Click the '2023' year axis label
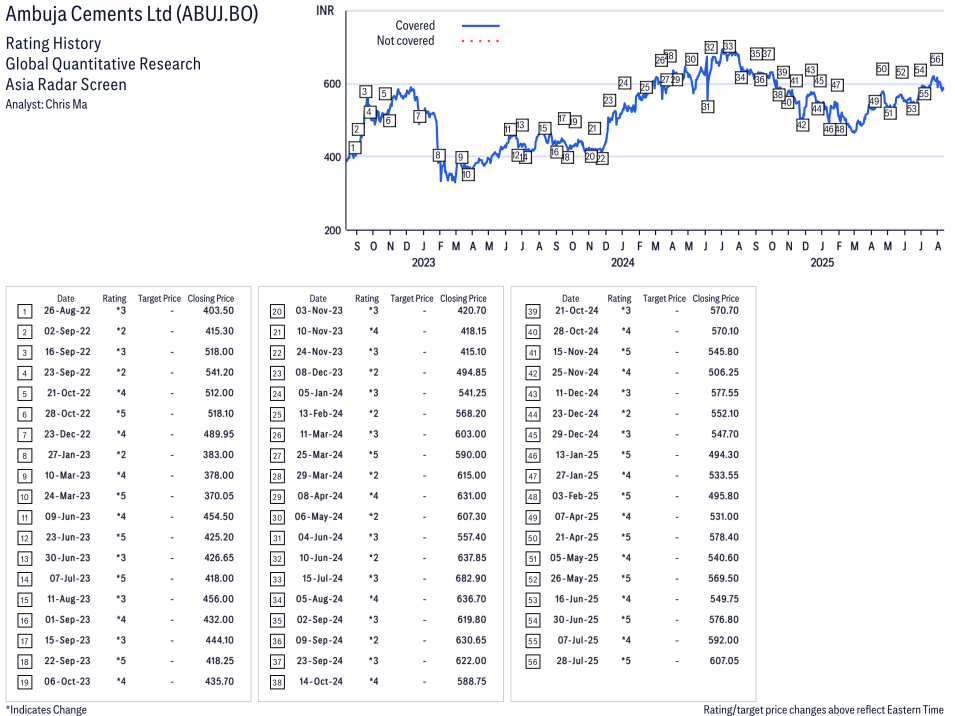The width and height of the screenshot is (955, 716). coord(423,262)
